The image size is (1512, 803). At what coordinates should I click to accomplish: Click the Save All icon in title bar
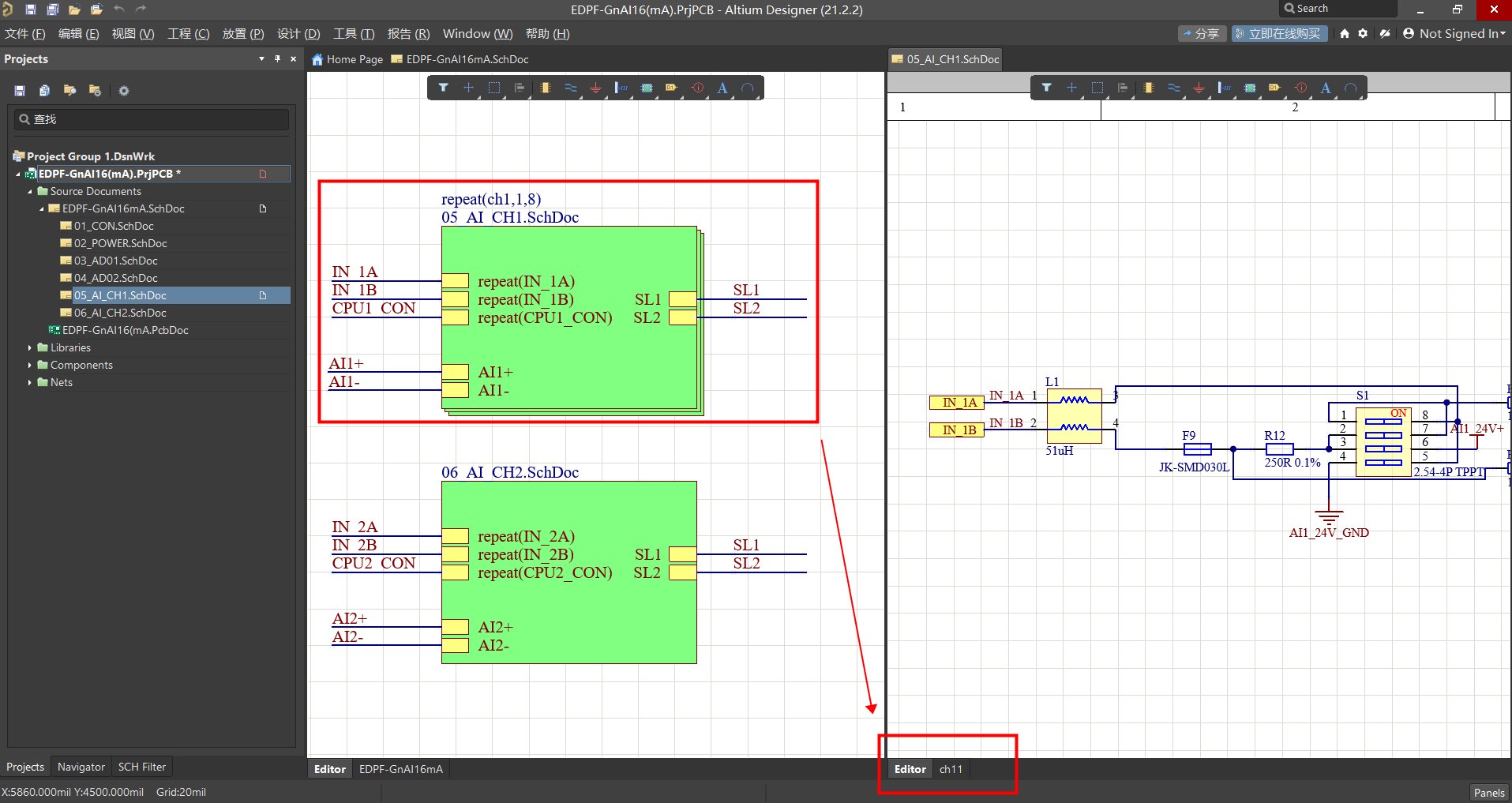[53, 9]
